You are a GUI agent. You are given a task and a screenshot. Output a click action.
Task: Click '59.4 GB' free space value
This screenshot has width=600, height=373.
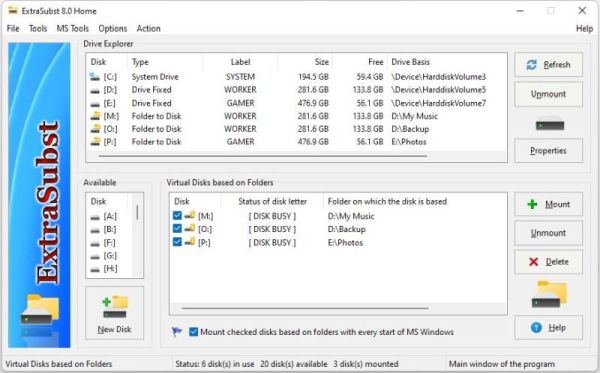(370, 77)
